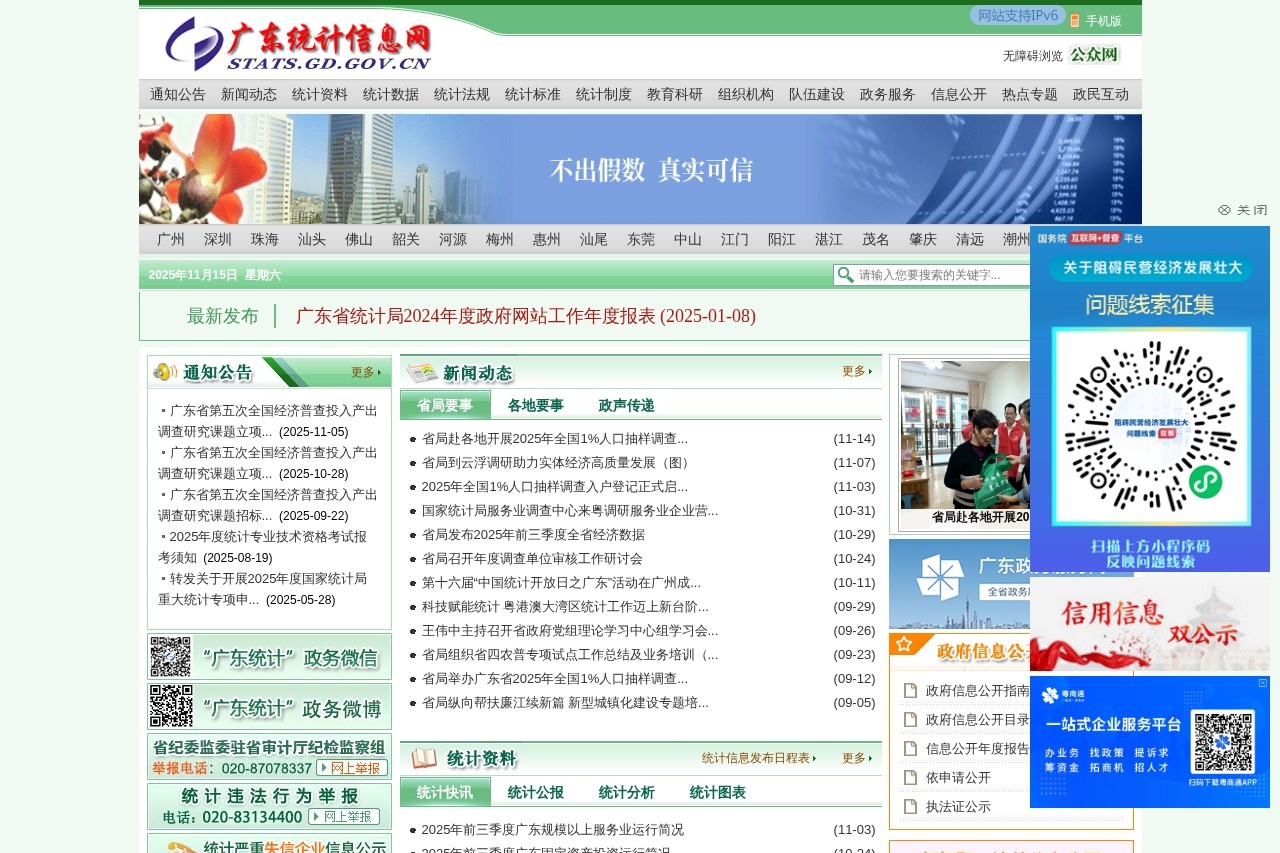Click the 手机版 mobile phone icon
The image size is (1280, 853).
(x=1074, y=20)
